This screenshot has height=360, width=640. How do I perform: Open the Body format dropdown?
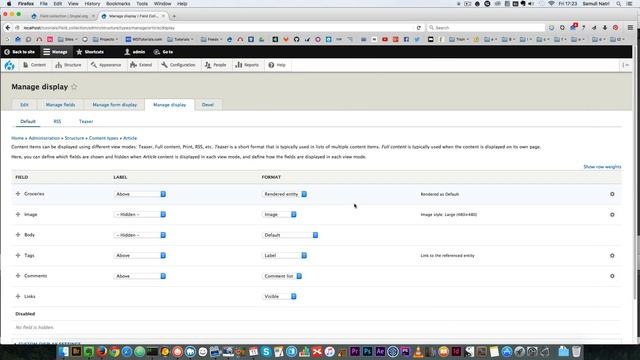[290, 235]
